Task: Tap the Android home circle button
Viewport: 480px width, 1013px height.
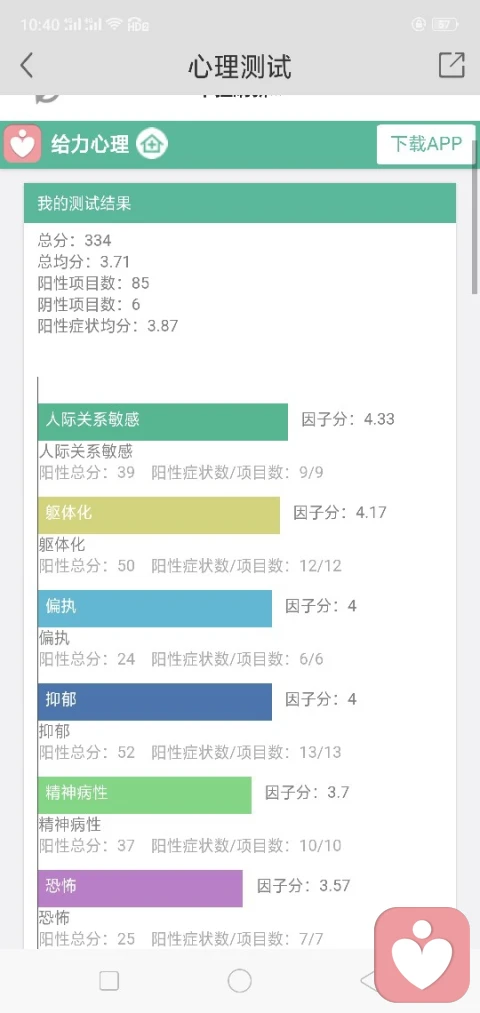Action: click(x=240, y=981)
